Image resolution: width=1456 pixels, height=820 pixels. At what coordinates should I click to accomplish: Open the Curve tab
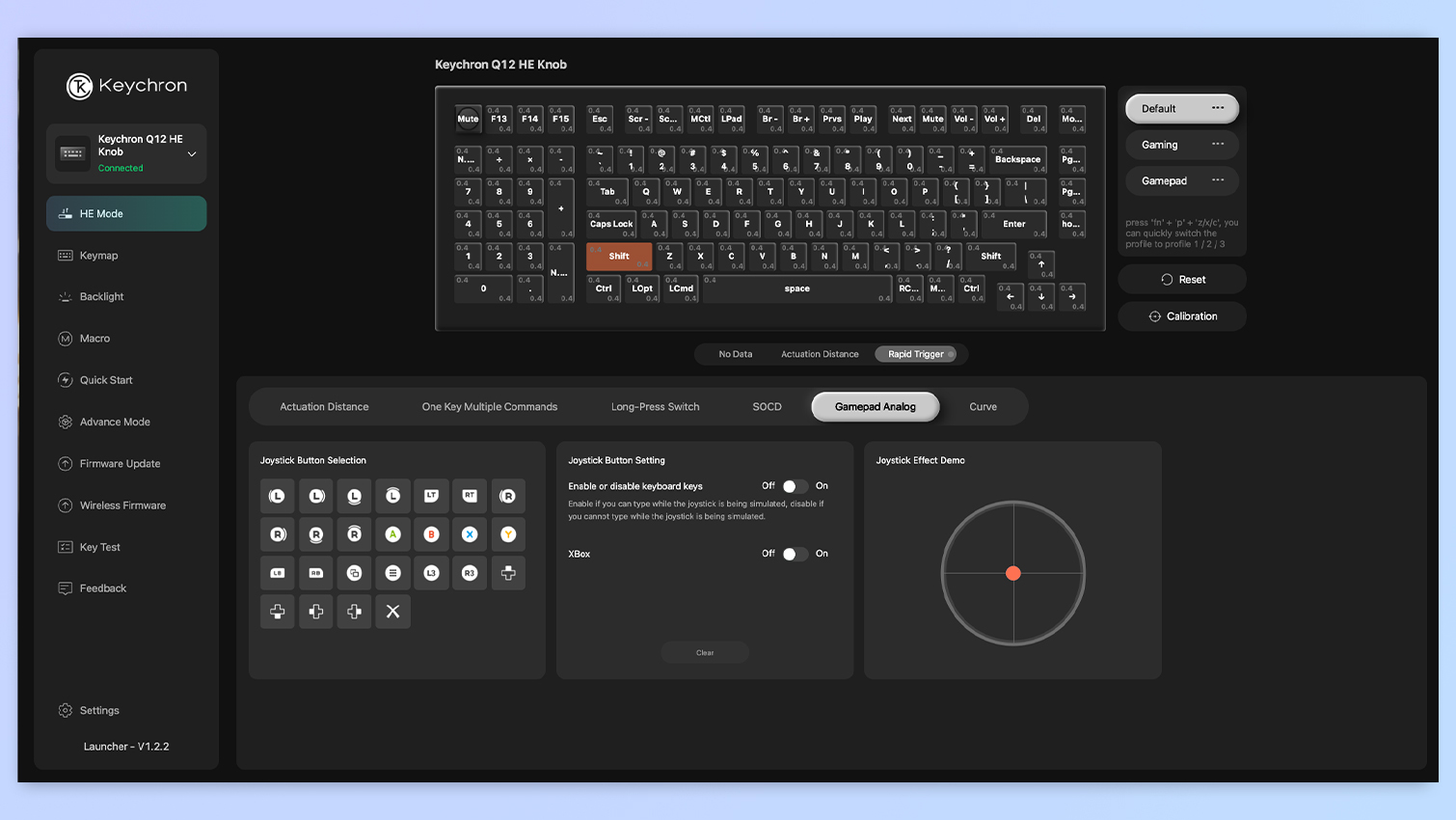[983, 406]
